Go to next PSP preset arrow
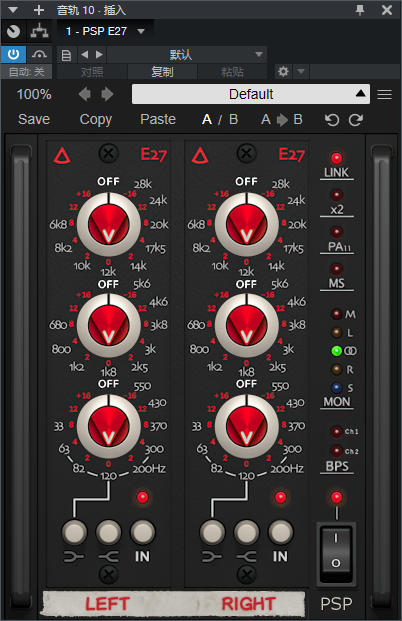The height and width of the screenshot is (621, 402). (x=107, y=94)
